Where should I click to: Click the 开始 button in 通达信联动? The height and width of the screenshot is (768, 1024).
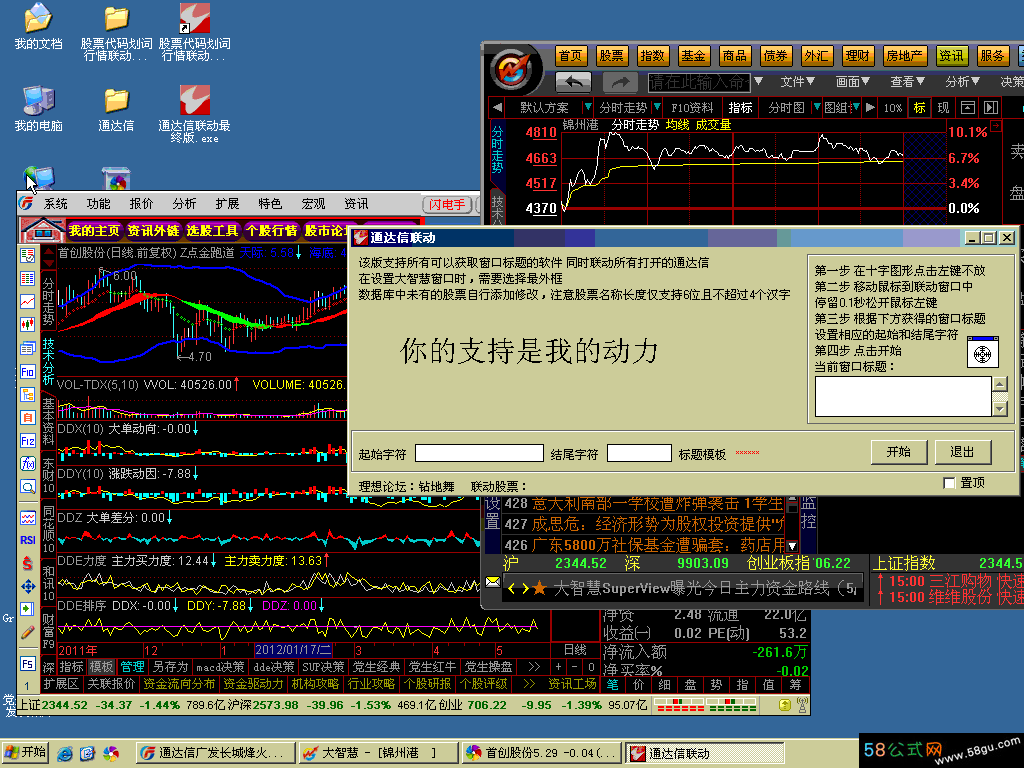click(x=899, y=452)
